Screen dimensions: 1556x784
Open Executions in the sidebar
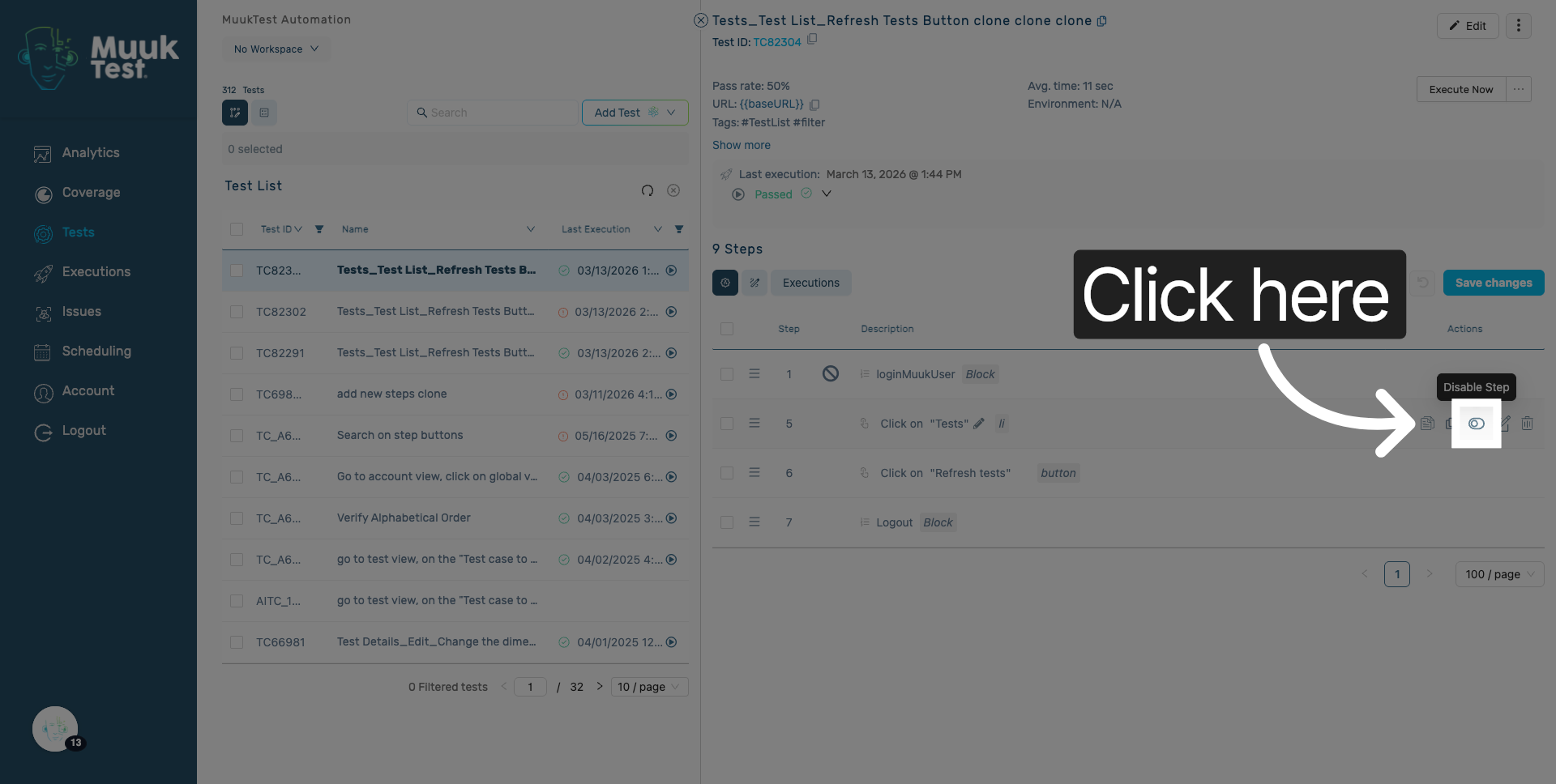coord(96,272)
